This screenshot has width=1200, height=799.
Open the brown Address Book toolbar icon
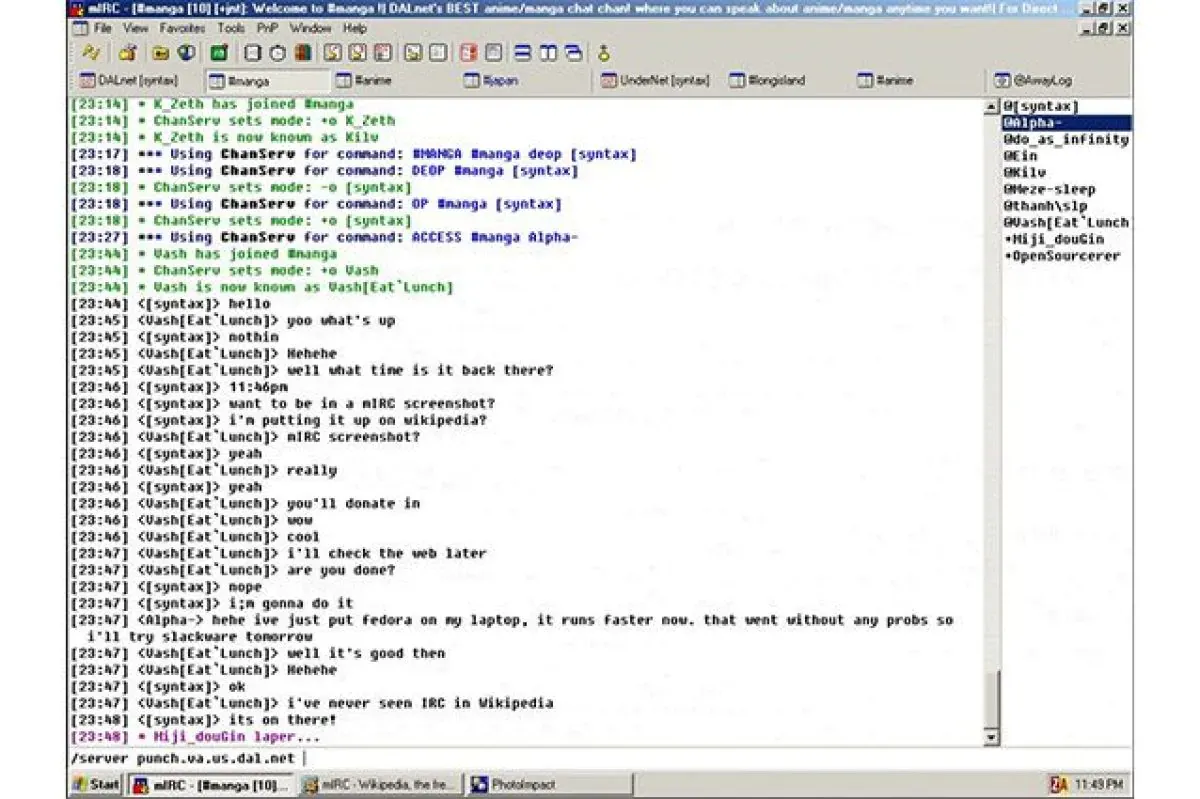click(302, 53)
